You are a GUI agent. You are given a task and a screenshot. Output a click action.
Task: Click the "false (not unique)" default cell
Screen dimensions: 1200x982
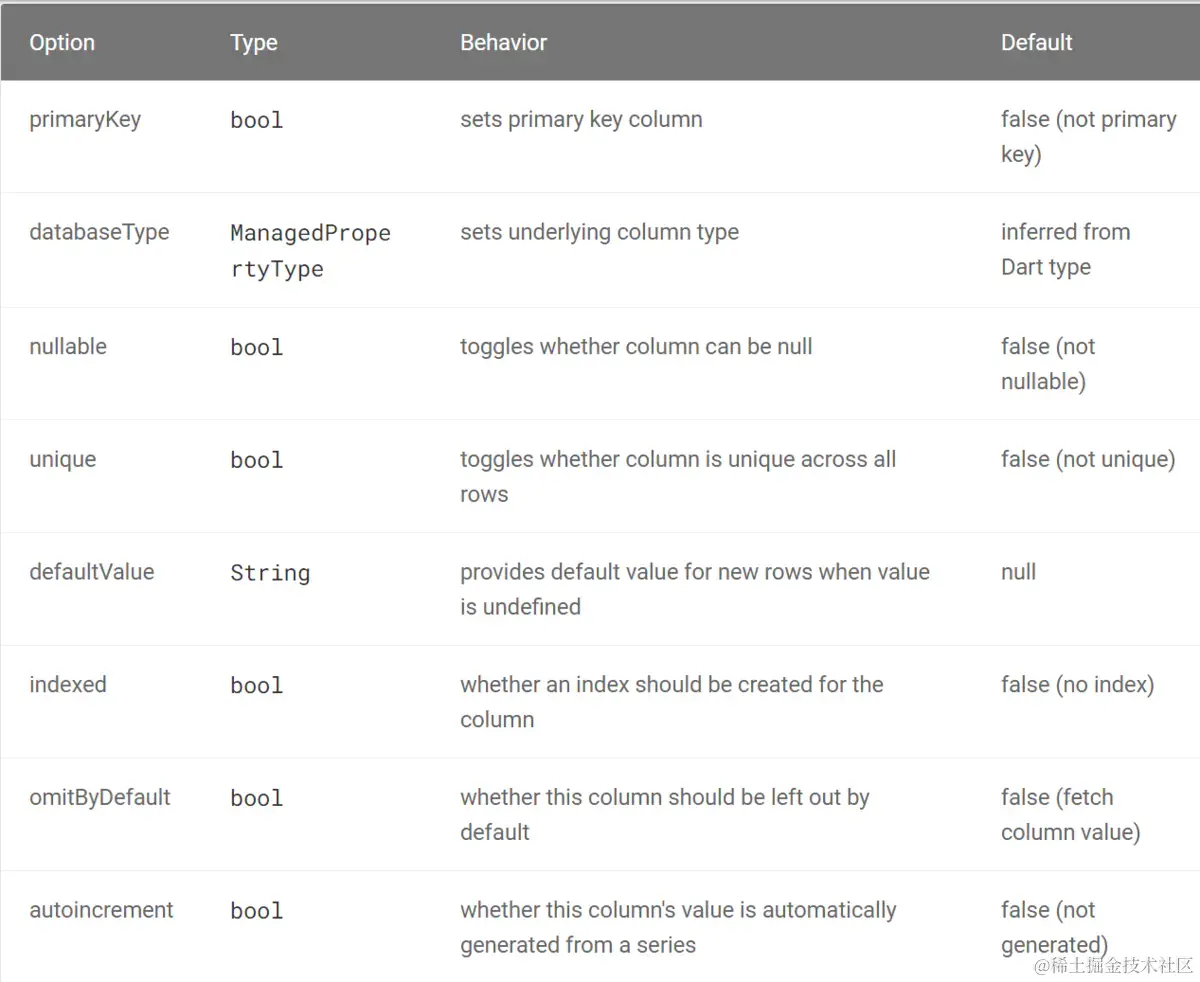click(x=1087, y=460)
